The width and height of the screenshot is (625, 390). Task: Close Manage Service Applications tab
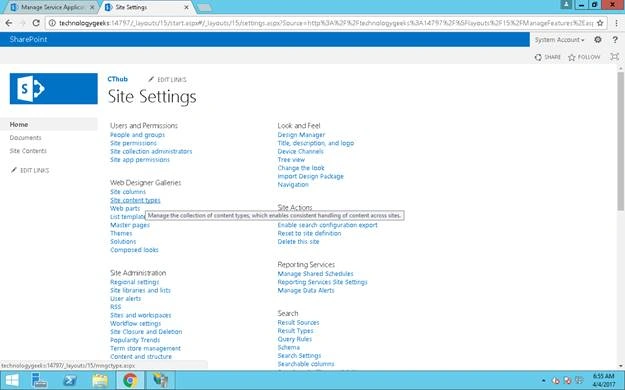click(92, 7)
